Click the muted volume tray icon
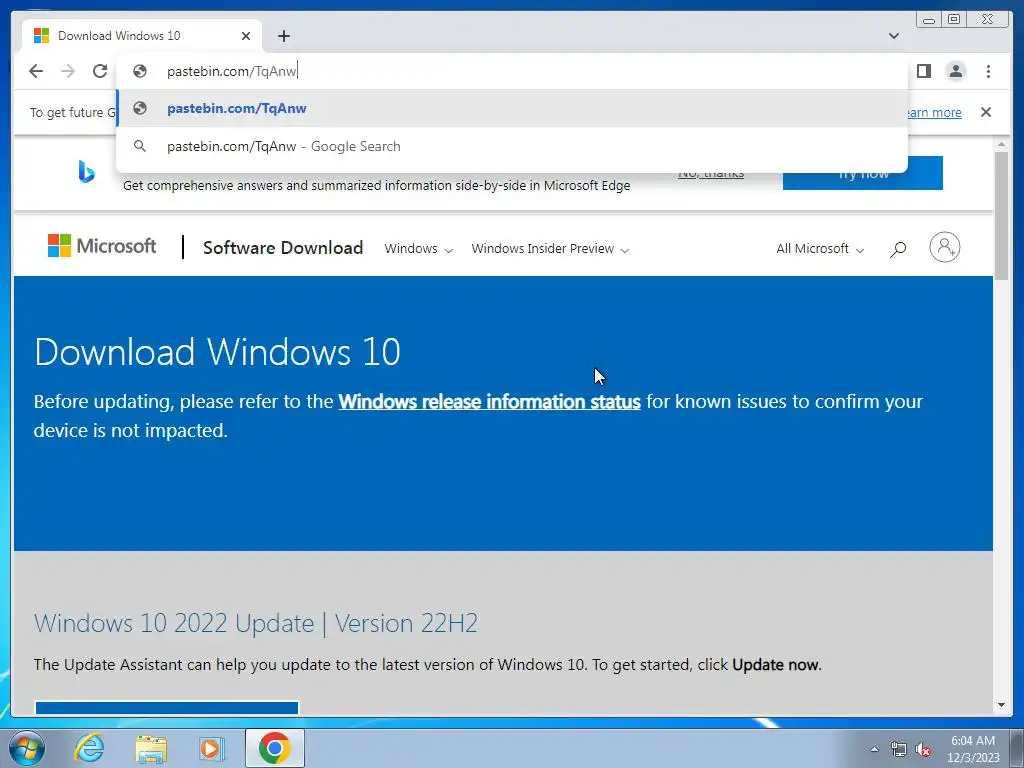Image resolution: width=1024 pixels, height=768 pixels. pyautogui.click(x=923, y=749)
